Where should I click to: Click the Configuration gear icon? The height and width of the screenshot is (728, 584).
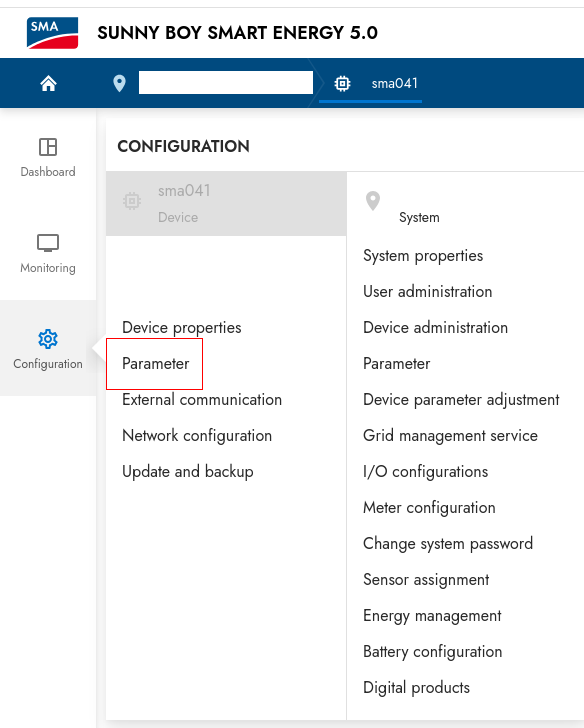pyautogui.click(x=48, y=339)
